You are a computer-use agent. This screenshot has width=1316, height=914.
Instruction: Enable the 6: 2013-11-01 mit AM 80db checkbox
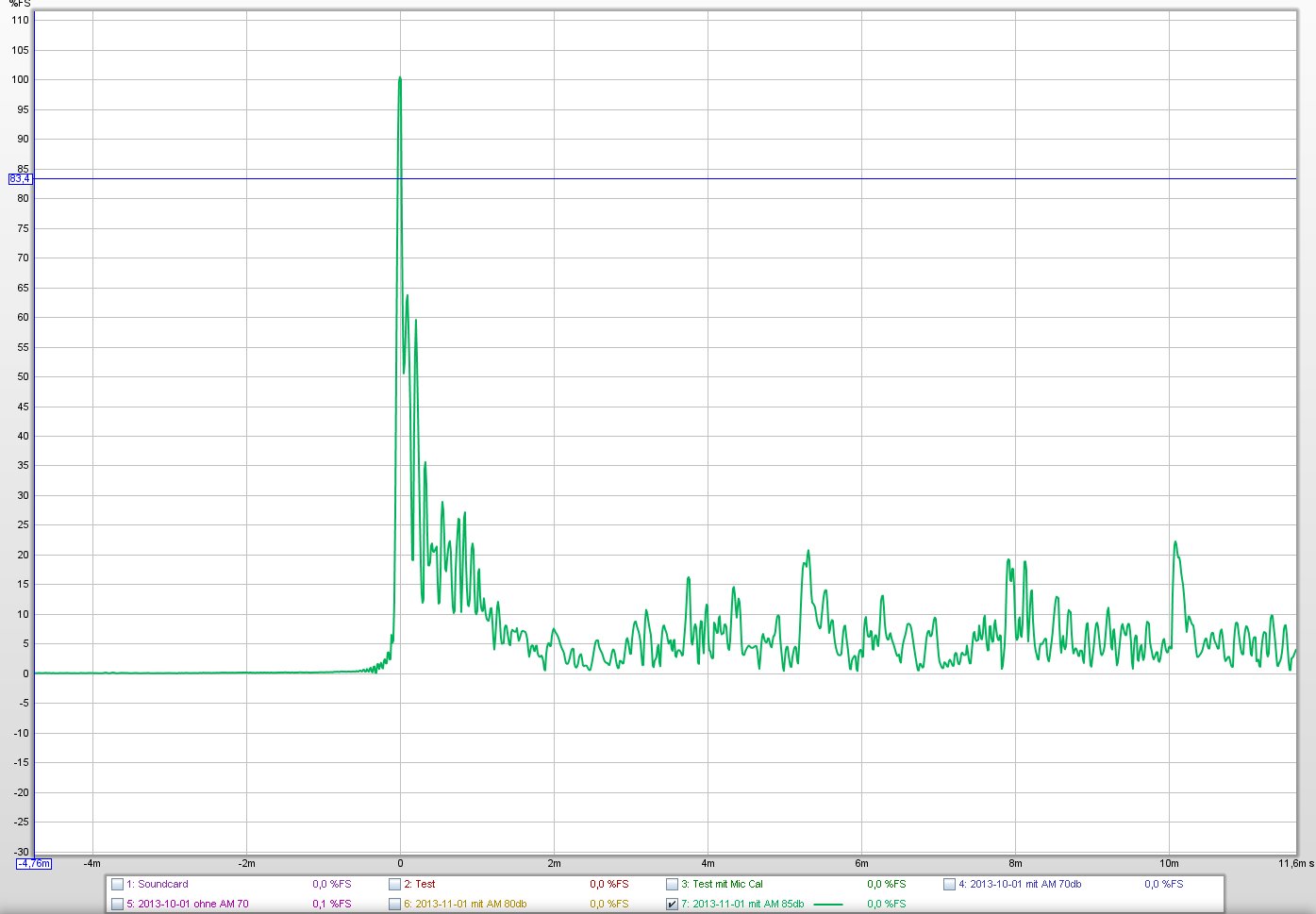pyautogui.click(x=395, y=905)
